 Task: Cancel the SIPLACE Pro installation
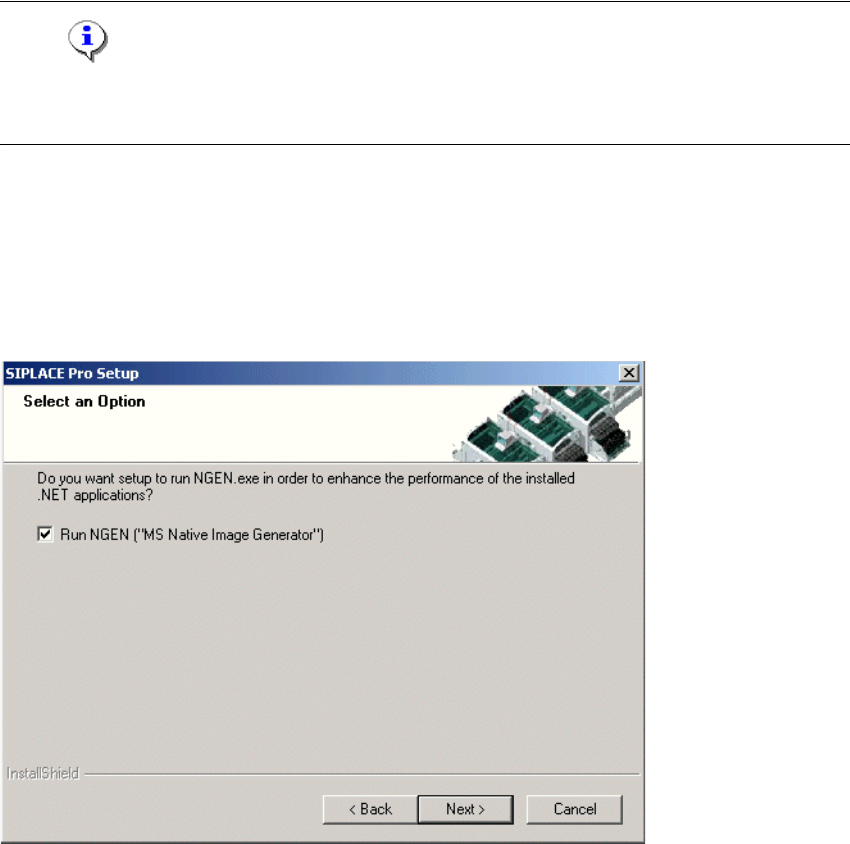tap(575, 809)
